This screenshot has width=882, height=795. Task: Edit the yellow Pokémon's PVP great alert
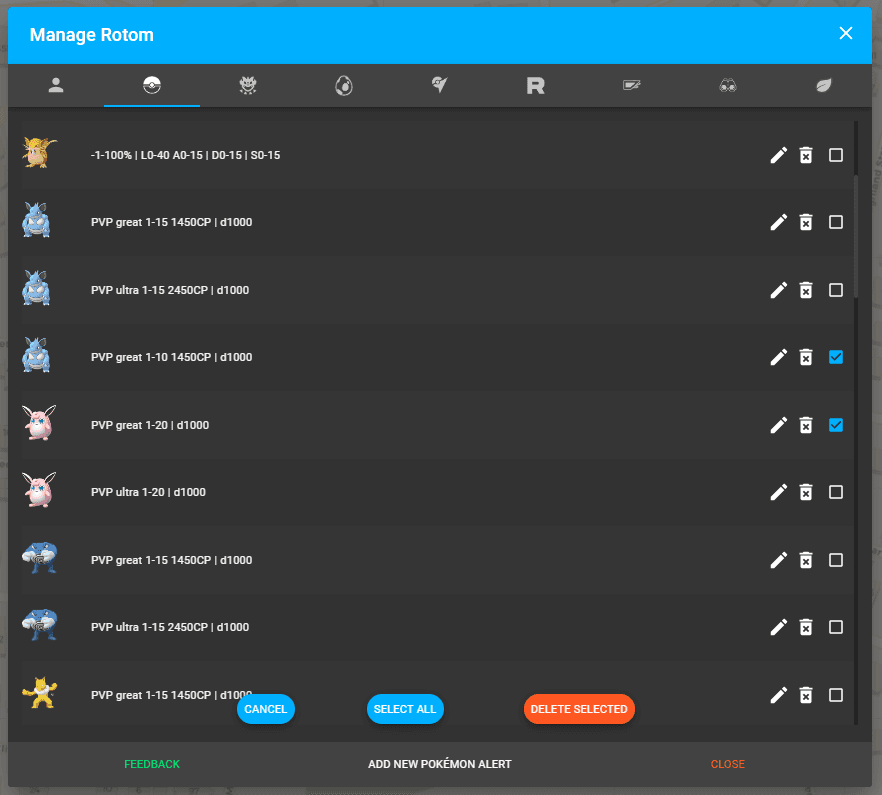[778, 695]
